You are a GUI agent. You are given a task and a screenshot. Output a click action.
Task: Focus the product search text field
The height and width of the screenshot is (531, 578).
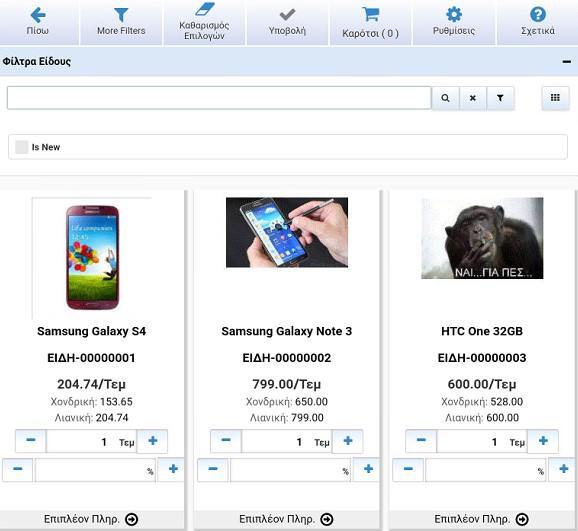coord(219,98)
